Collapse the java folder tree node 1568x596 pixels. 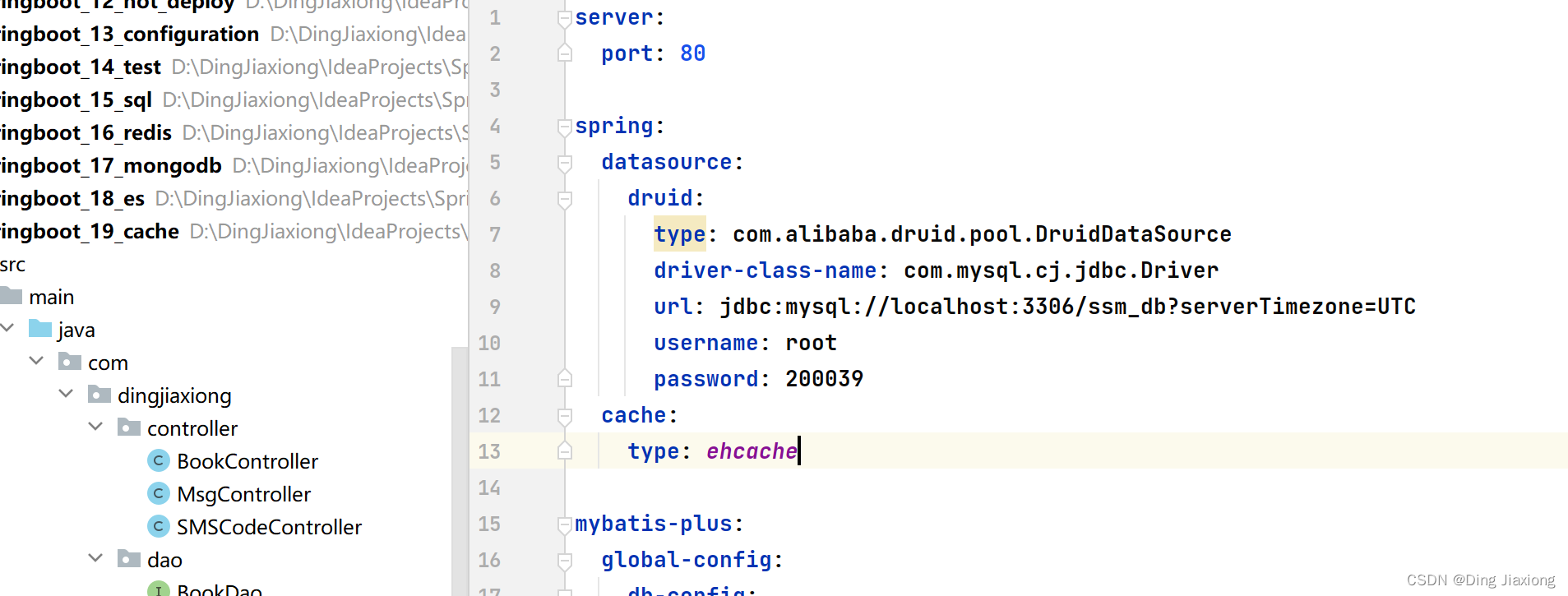(7, 328)
